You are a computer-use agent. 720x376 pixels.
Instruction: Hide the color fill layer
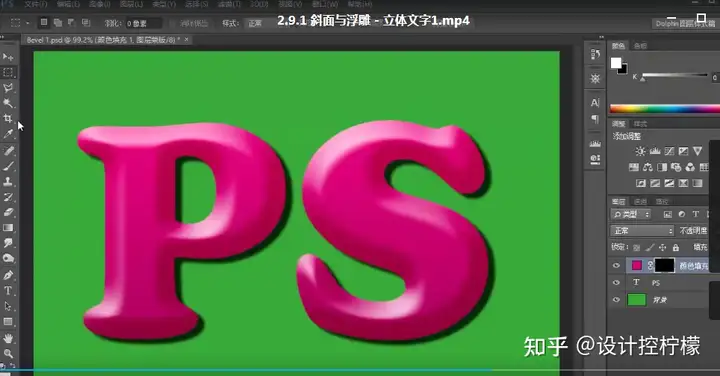(x=616, y=265)
